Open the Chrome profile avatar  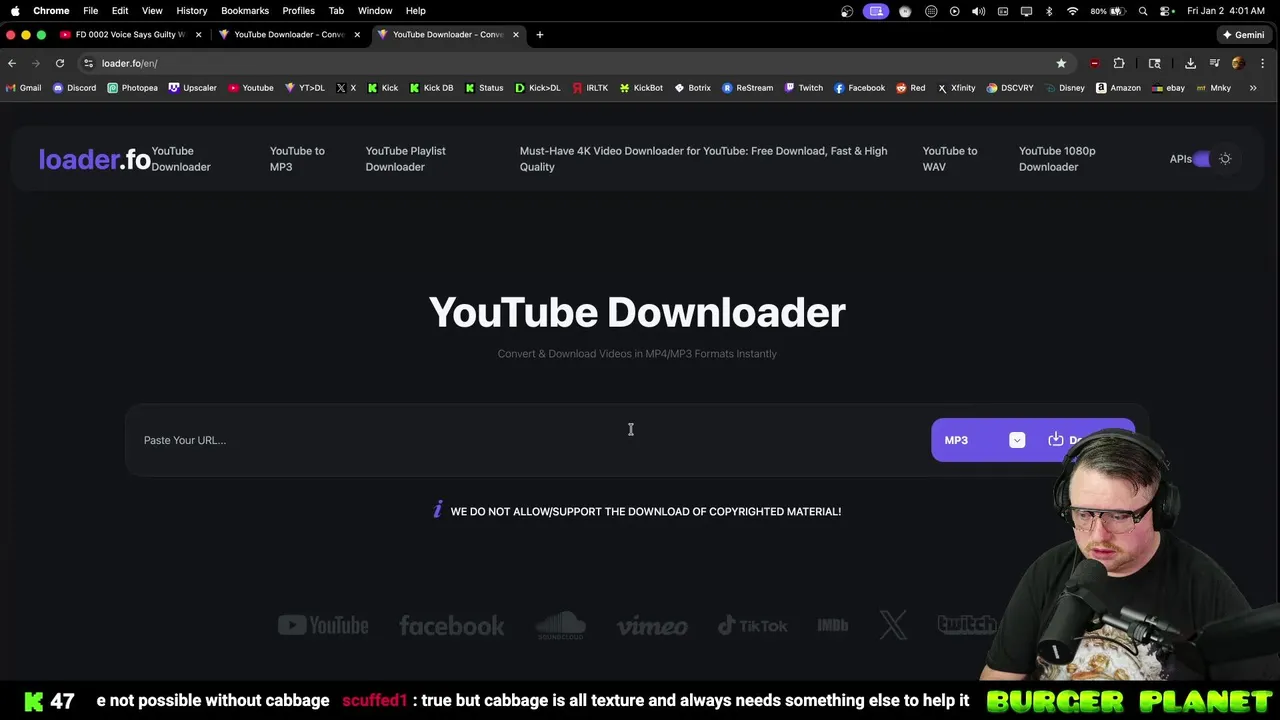pos(1238,63)
